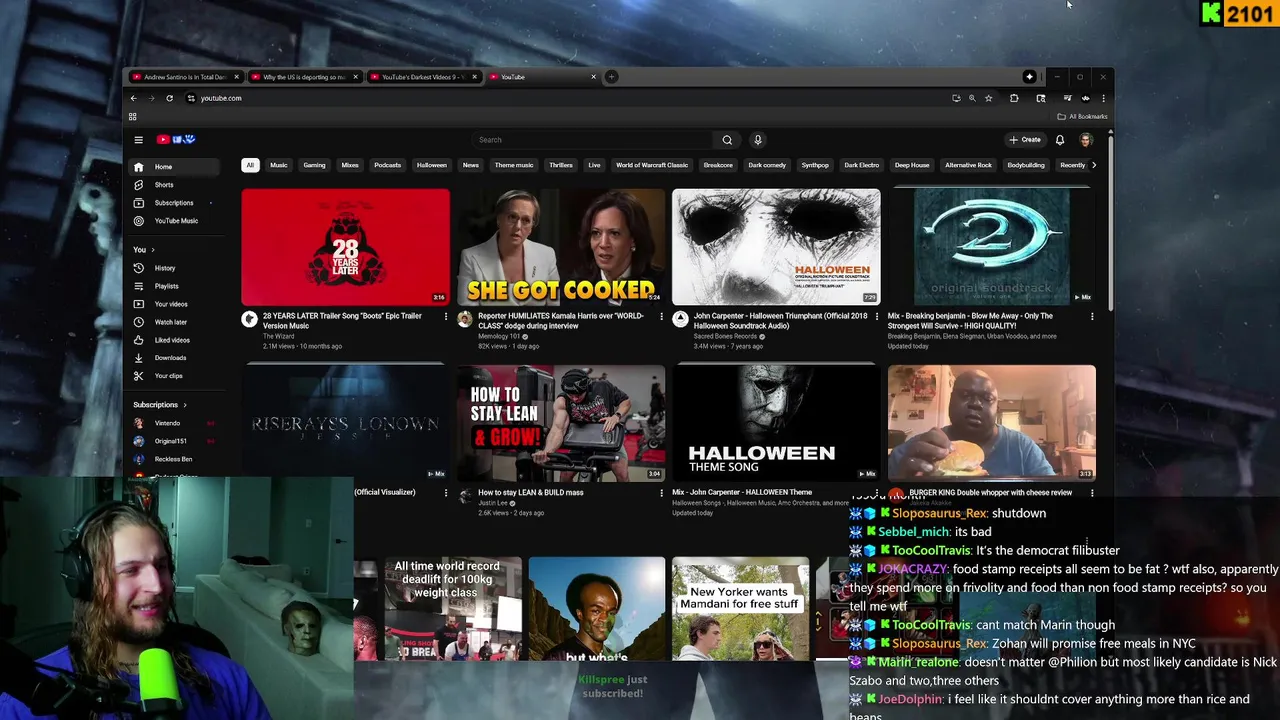Click the Create button
The height and width of the screenshot is (720, 1280).
1025,140
